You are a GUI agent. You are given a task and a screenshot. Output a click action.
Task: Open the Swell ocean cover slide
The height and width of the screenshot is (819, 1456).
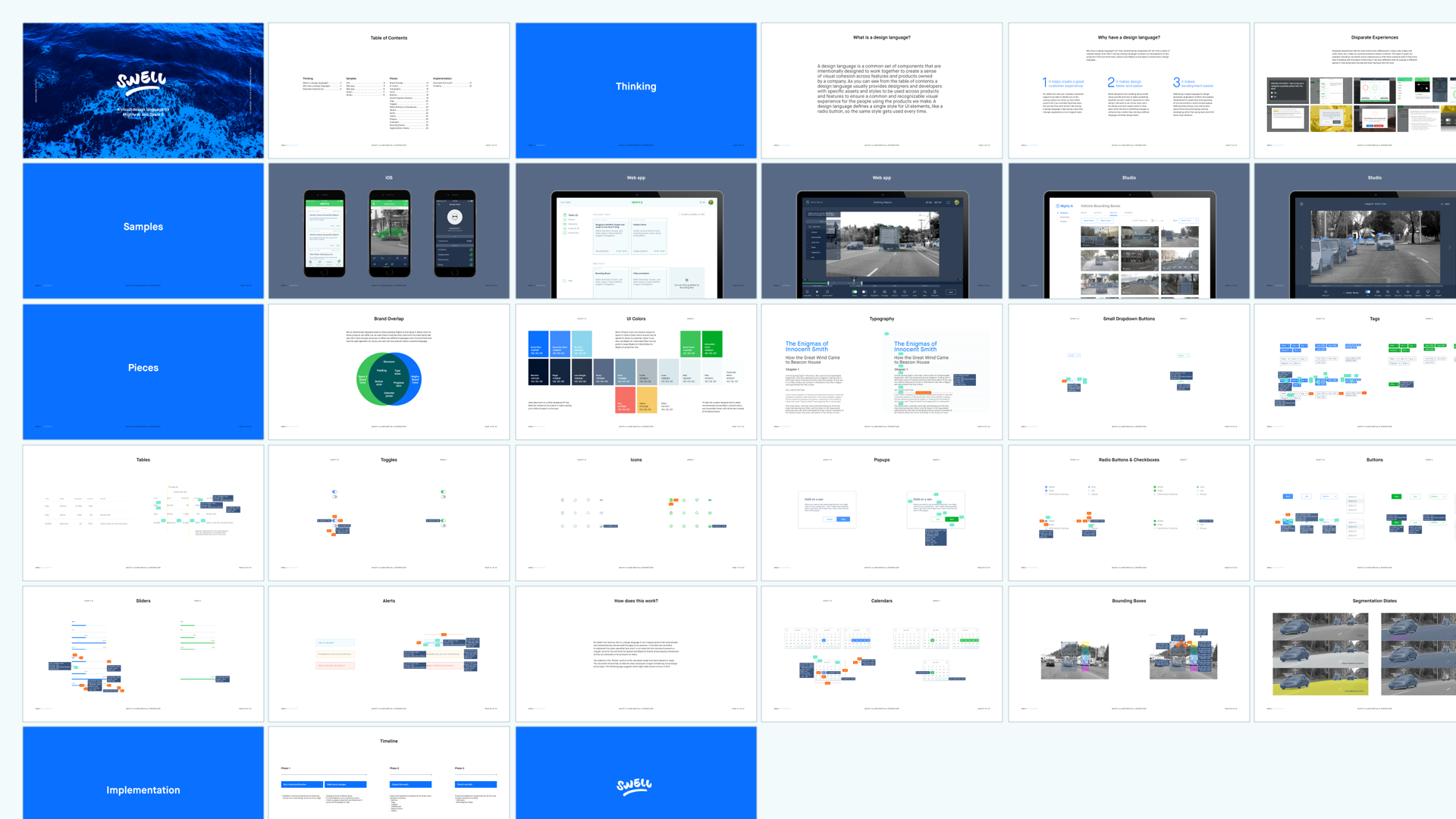[143, 90]
